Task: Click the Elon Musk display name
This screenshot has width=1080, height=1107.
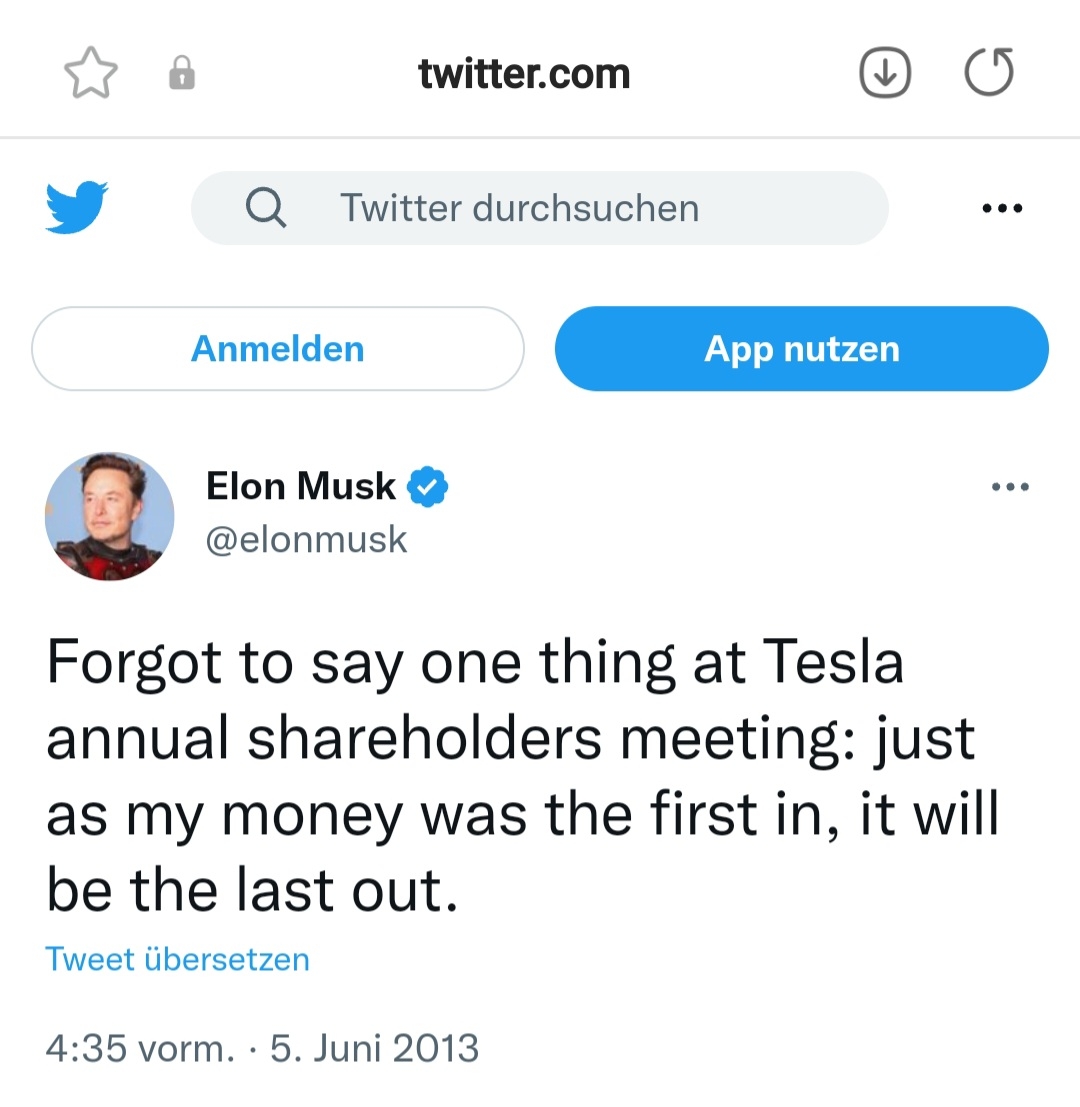Action: click(x=300, y=486)
